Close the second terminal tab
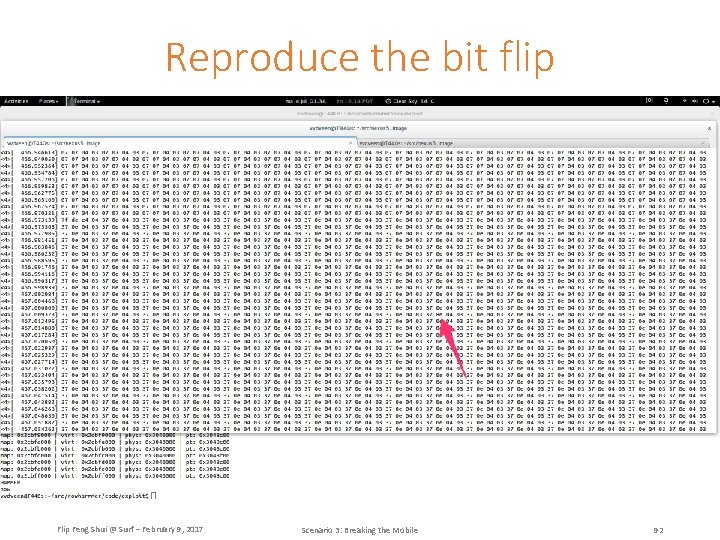Image resolution: width=720 pixels, height=540 pixels. (x=703, y=143)
